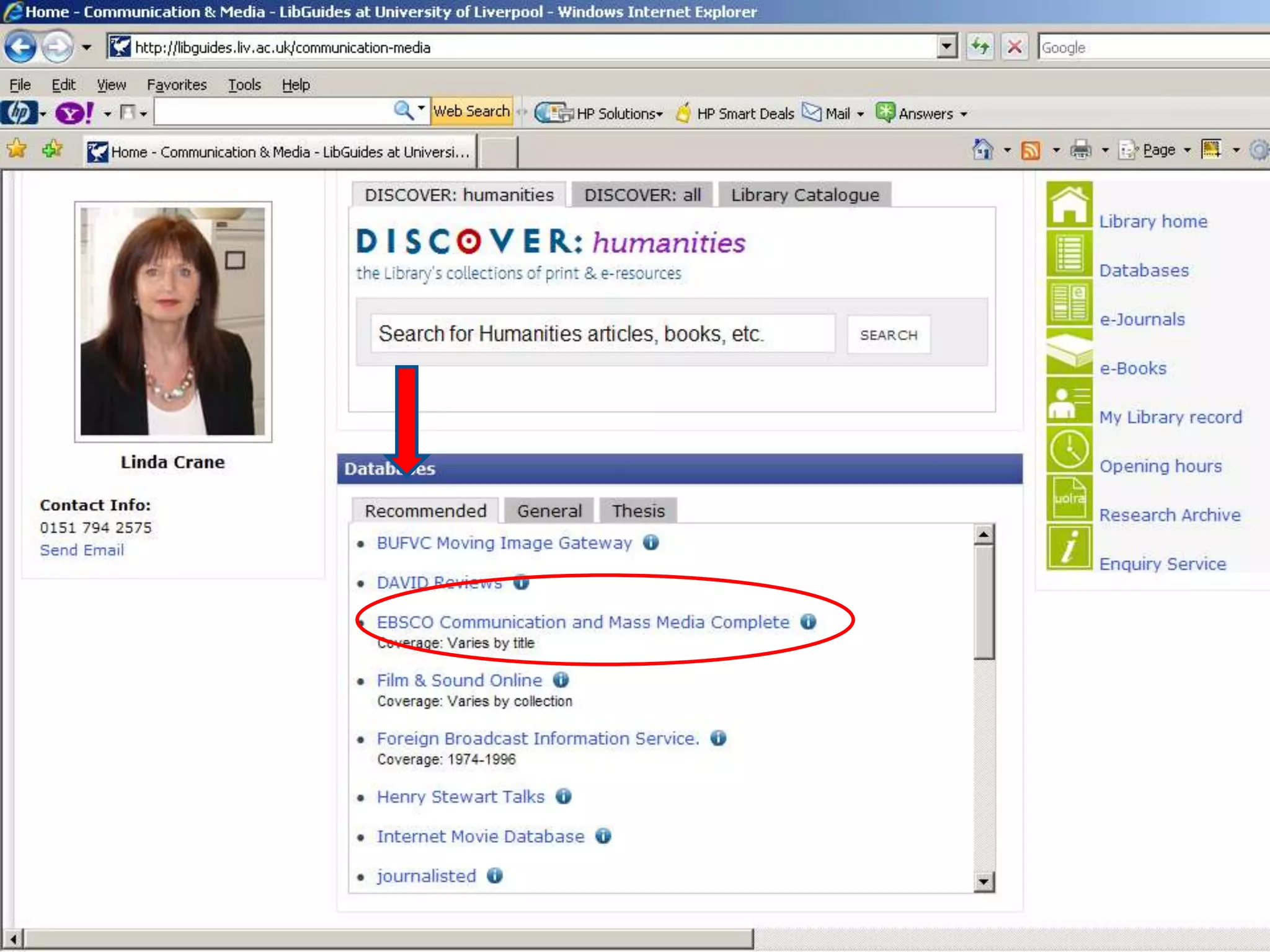Open the Databases list icon in sidebar

click(x=1069, y=254)
